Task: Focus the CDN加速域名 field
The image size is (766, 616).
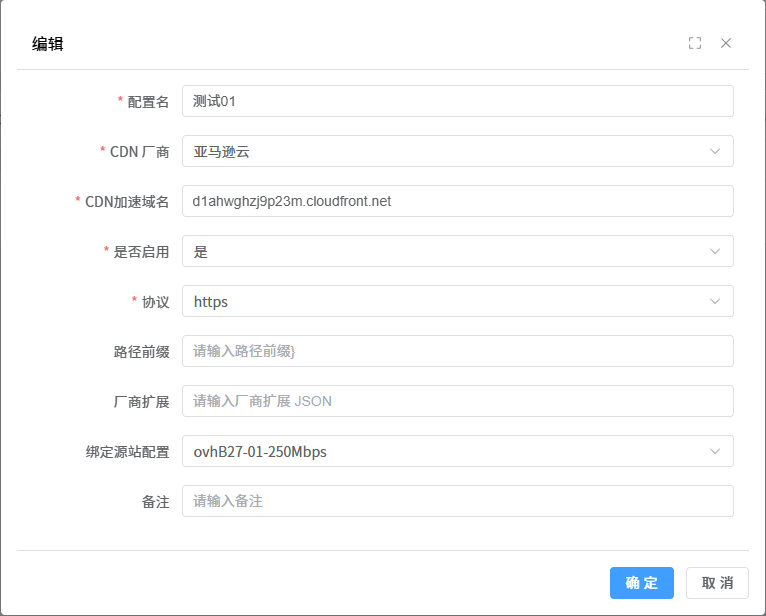Action: (x=458, y=201)
